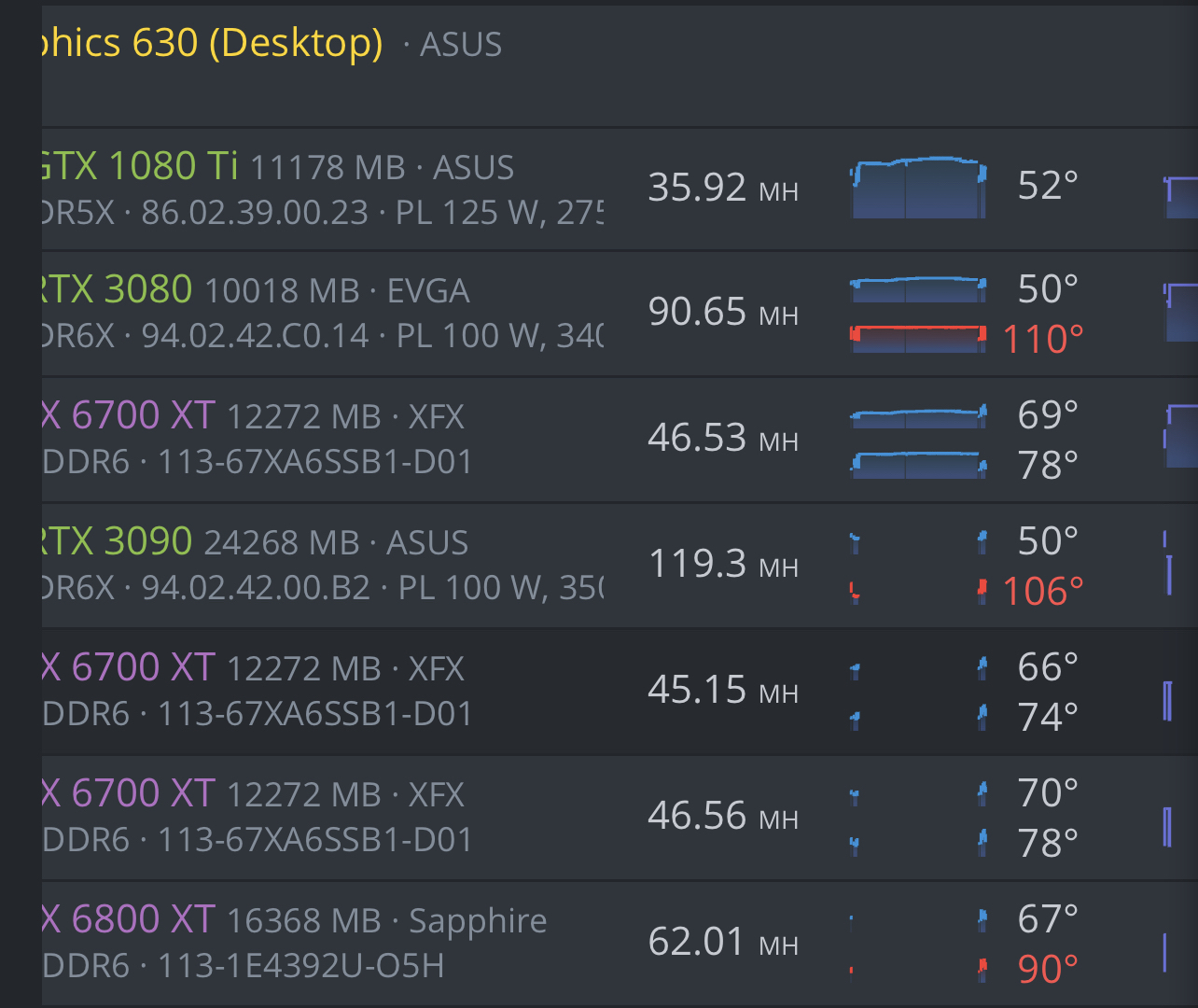The width and height of the screenshot is (1198, 1008).
Task: Click the 46.53 MH hashrate value
Action: point(723,438)
